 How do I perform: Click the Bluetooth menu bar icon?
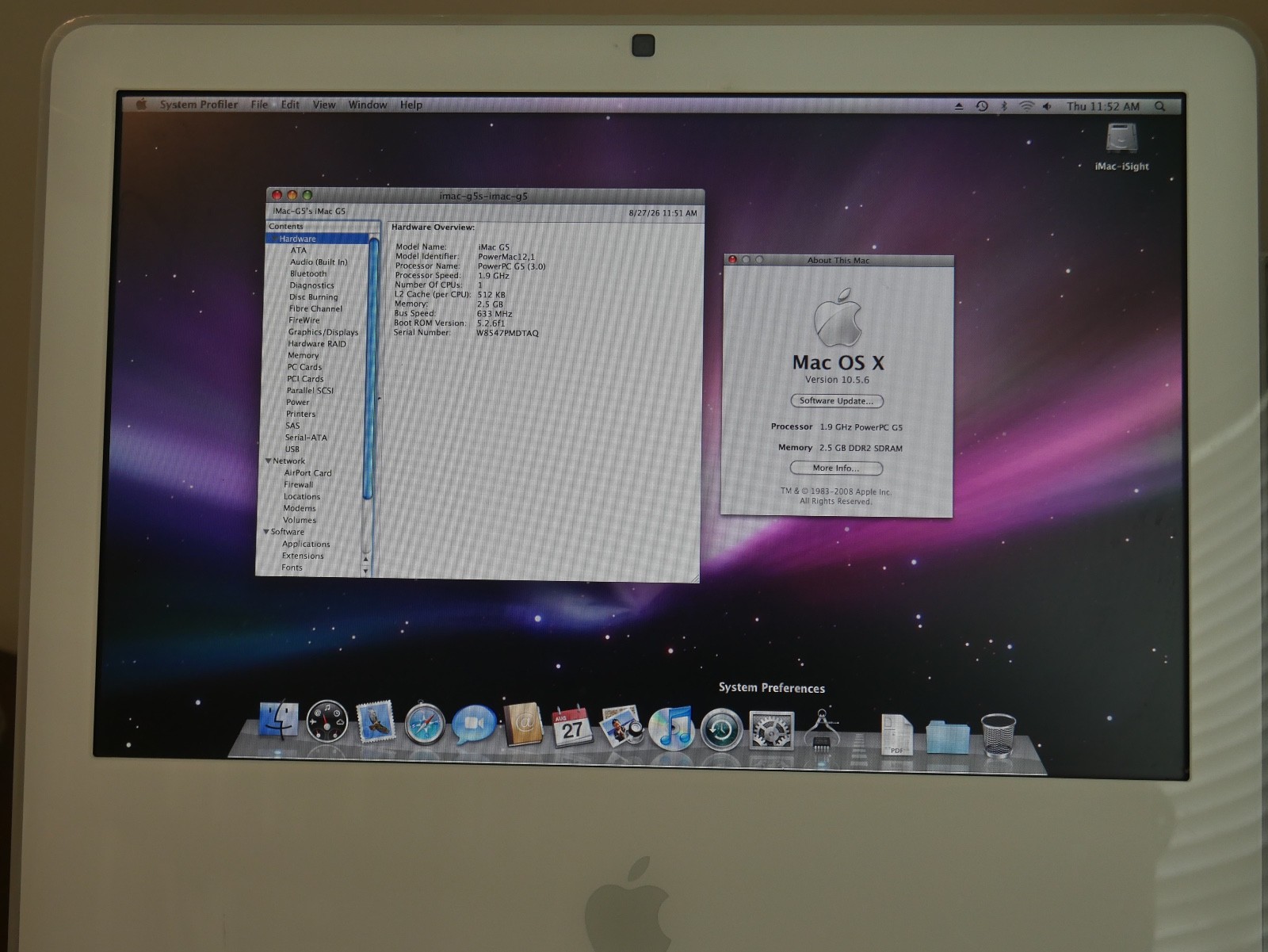click(1003, 106)
